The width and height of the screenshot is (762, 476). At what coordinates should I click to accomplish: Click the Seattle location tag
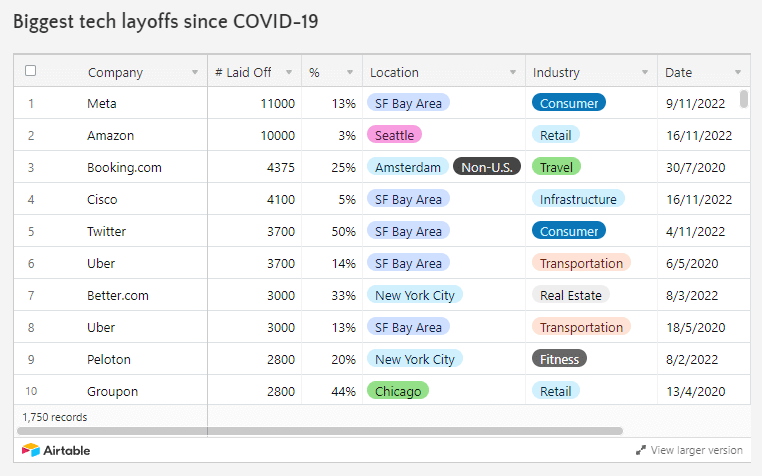point(394,135)
